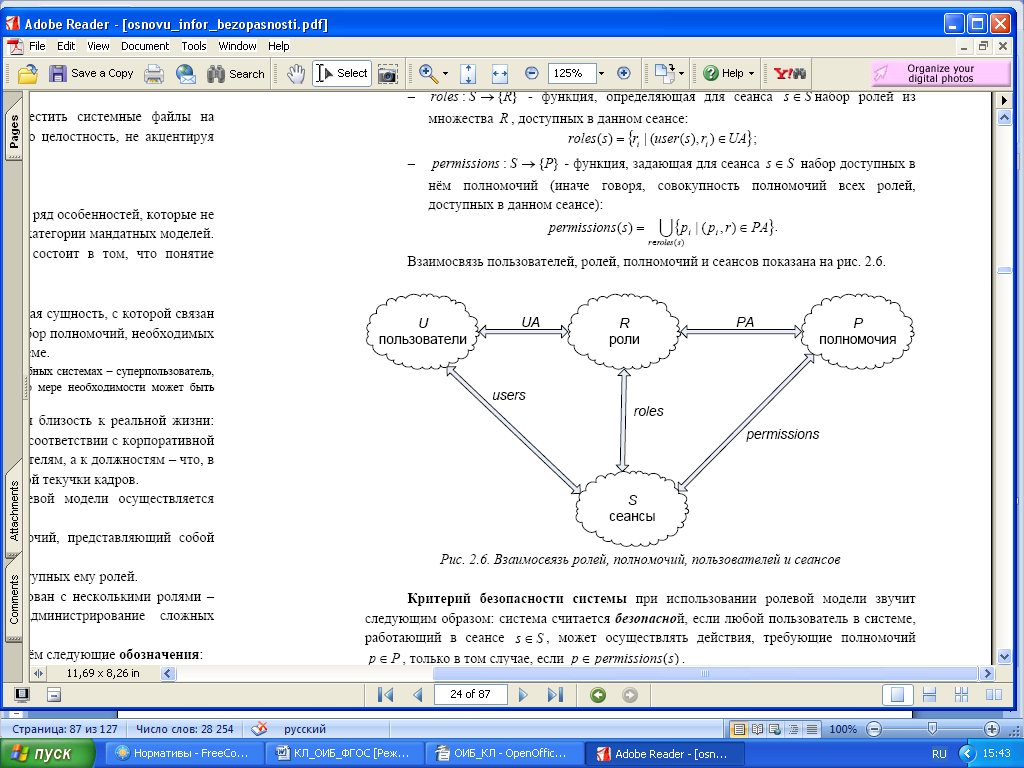This screenshot has width=1024, height=768.
Task: Activate the Select text tool
Action: point(342,74)
